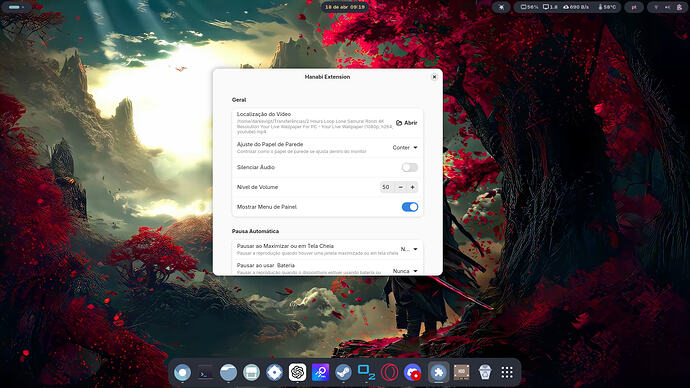Image resolution: width=690 pixels, height=388 pixels.
Task: Expand the Ajuste do Papel de Parede dropdown
Action: click(x=405, y=147)
